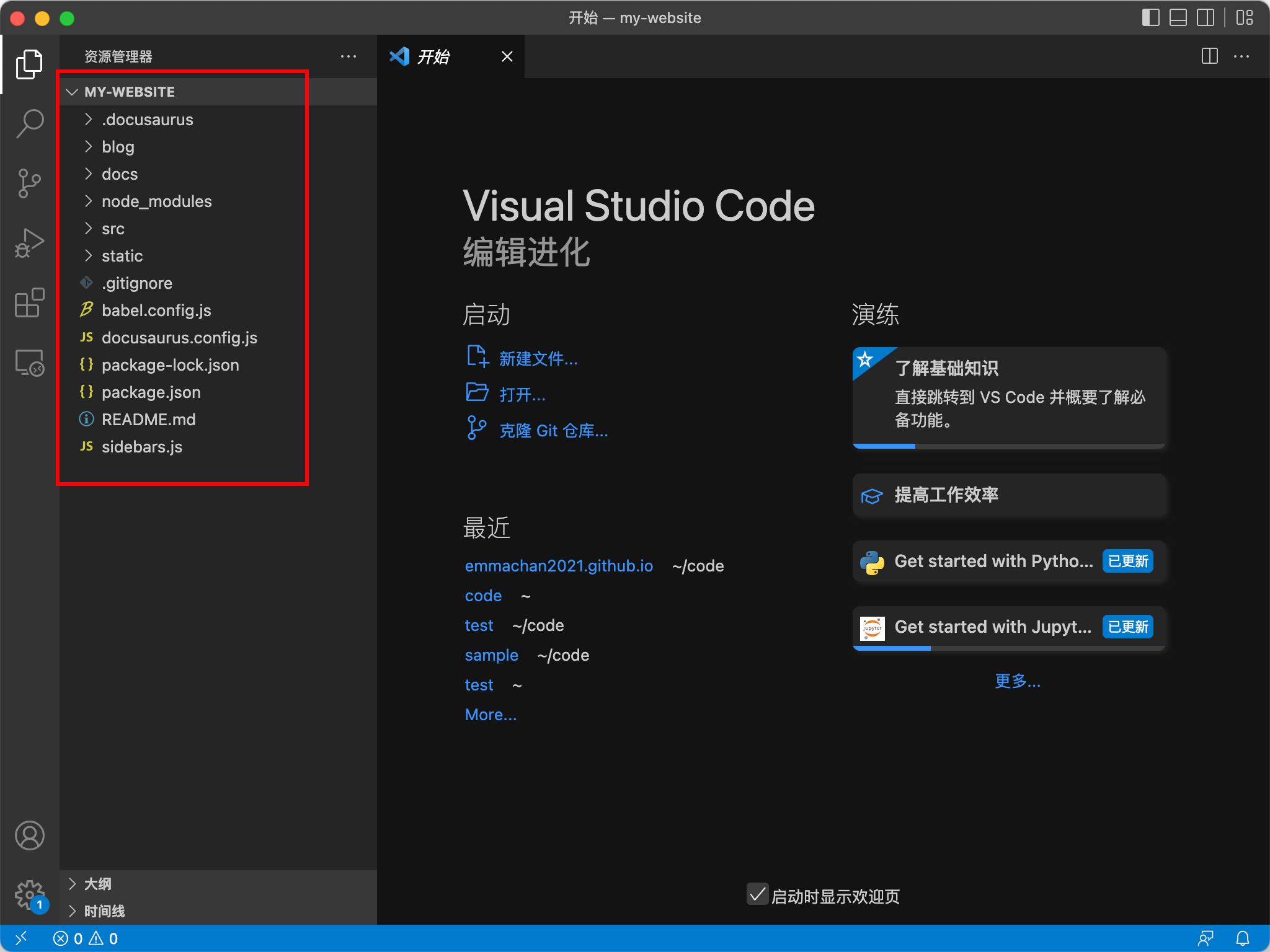Viewport: 1270px width, 952px height.
Task: Open recent emmachan2021.github.io folder
Action: [x=559, y=566]
